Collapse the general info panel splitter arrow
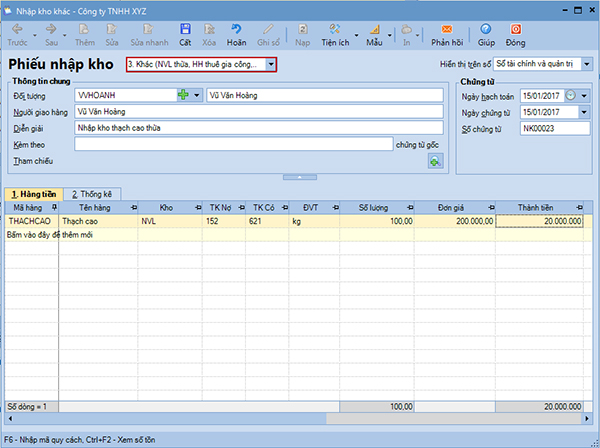This screenshot has width=600, height=448. coord(299,177)
